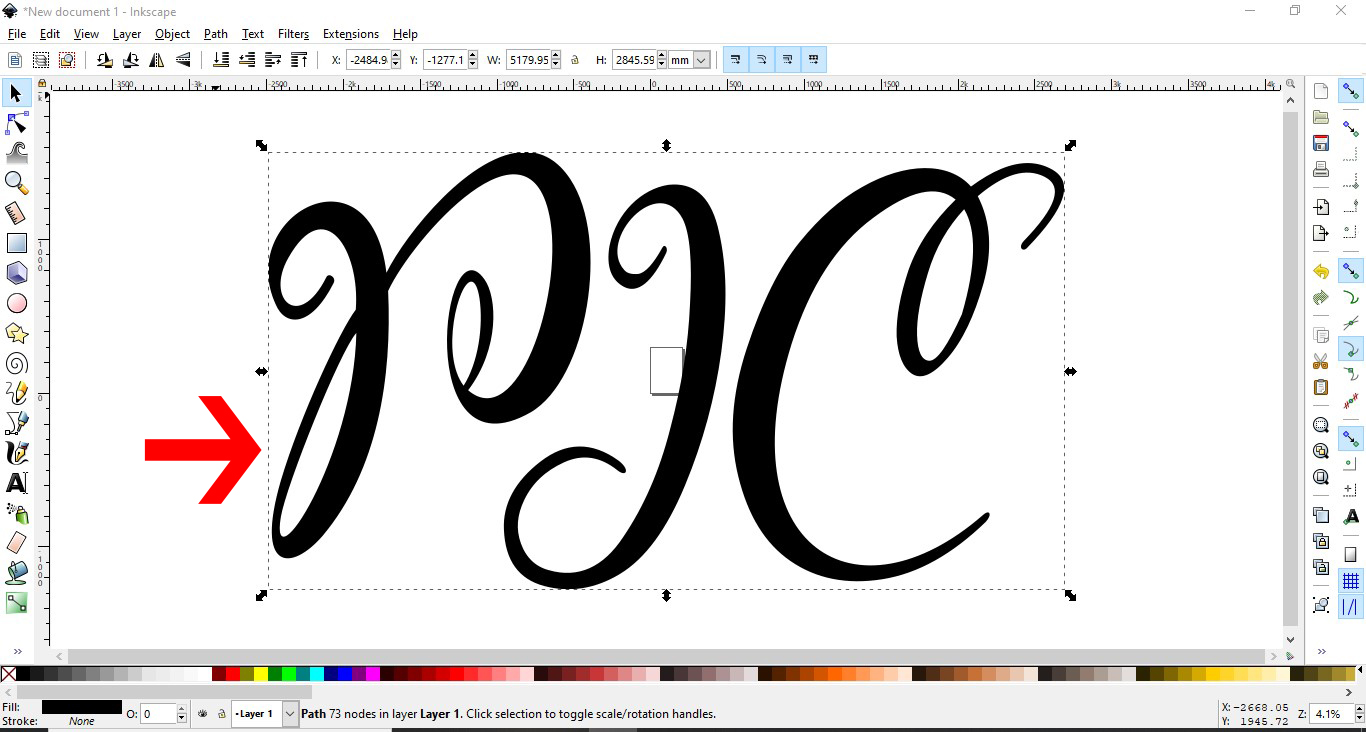Click the Undo icon
Screen dimensions: 1366x732
click(1321, 272)
